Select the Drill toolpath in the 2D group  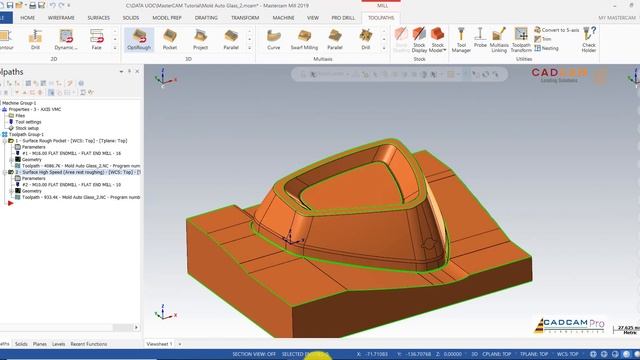pos(35,40)
